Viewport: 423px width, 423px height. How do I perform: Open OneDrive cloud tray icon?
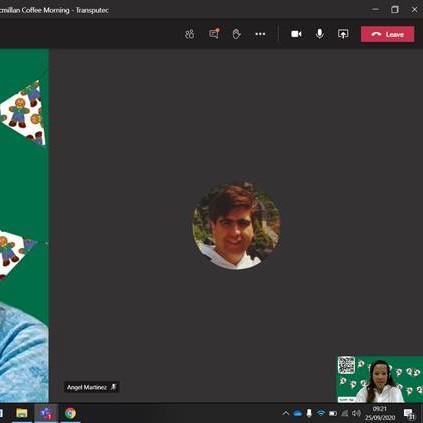297,413
